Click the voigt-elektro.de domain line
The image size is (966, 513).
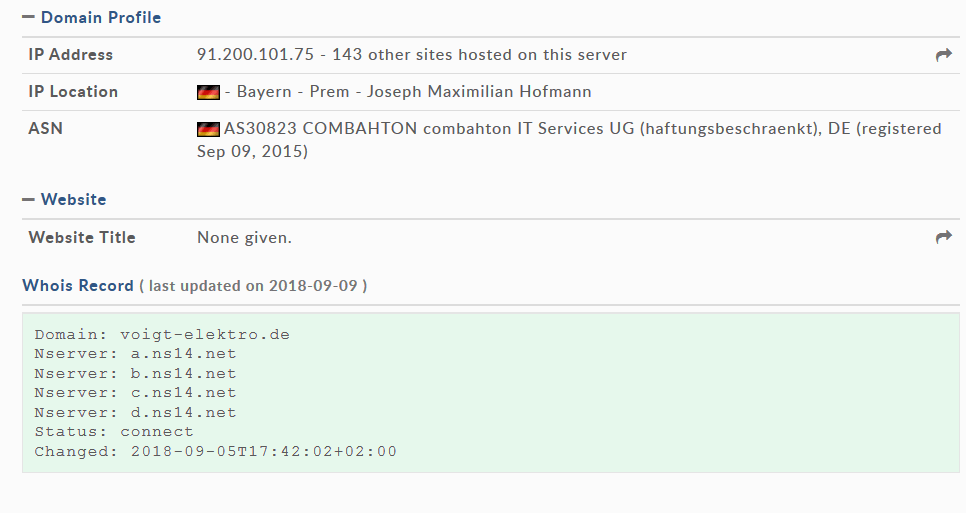(x=162, y=334)
